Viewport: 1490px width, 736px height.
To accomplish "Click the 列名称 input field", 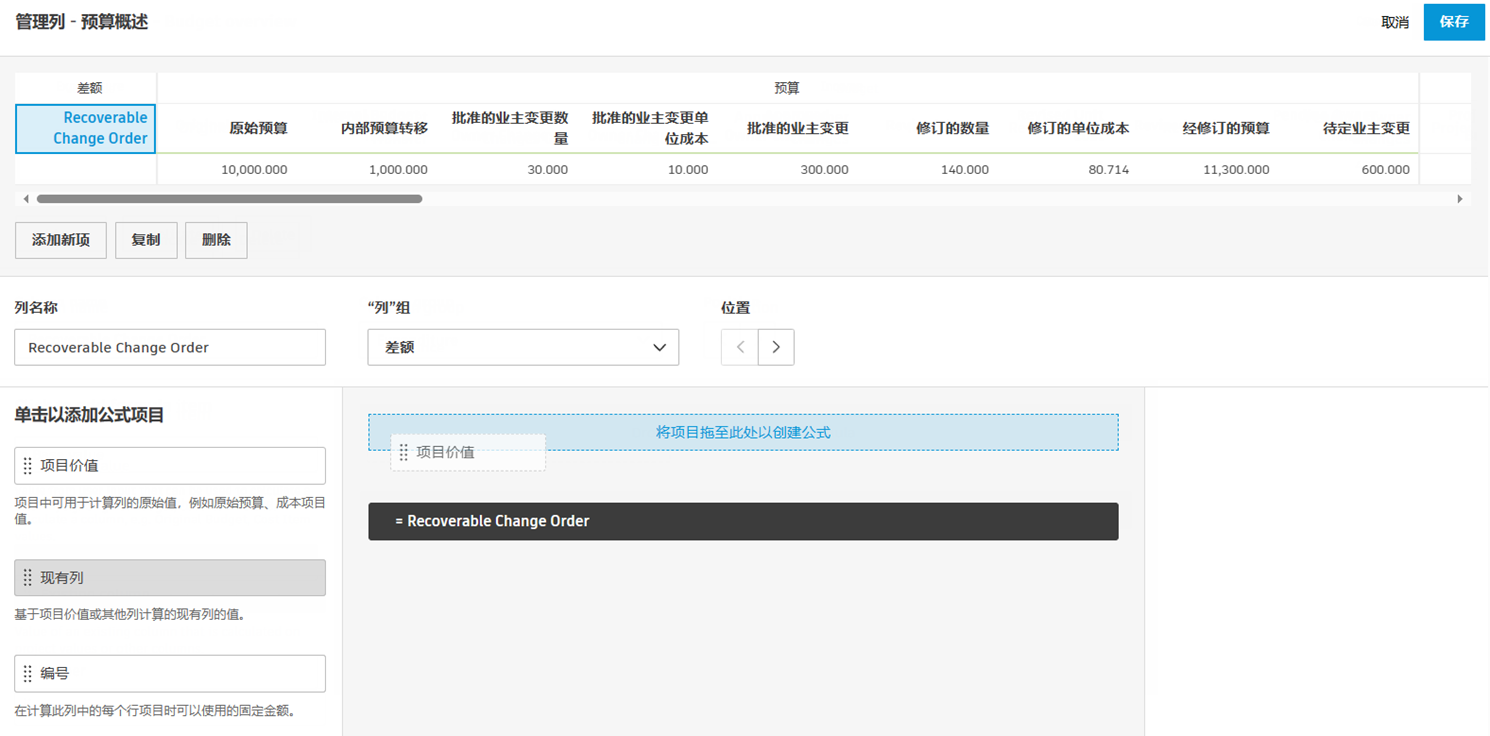I will 170,347.
